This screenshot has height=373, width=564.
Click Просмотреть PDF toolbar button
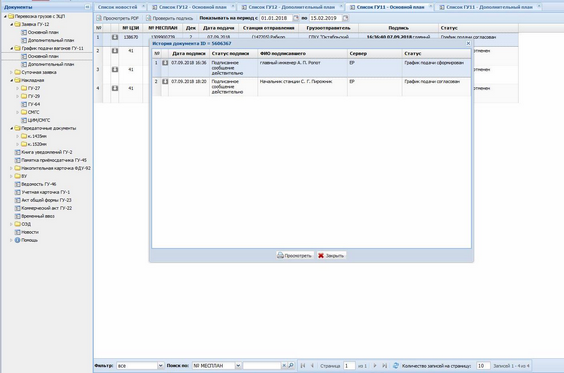tap(118, 18)
